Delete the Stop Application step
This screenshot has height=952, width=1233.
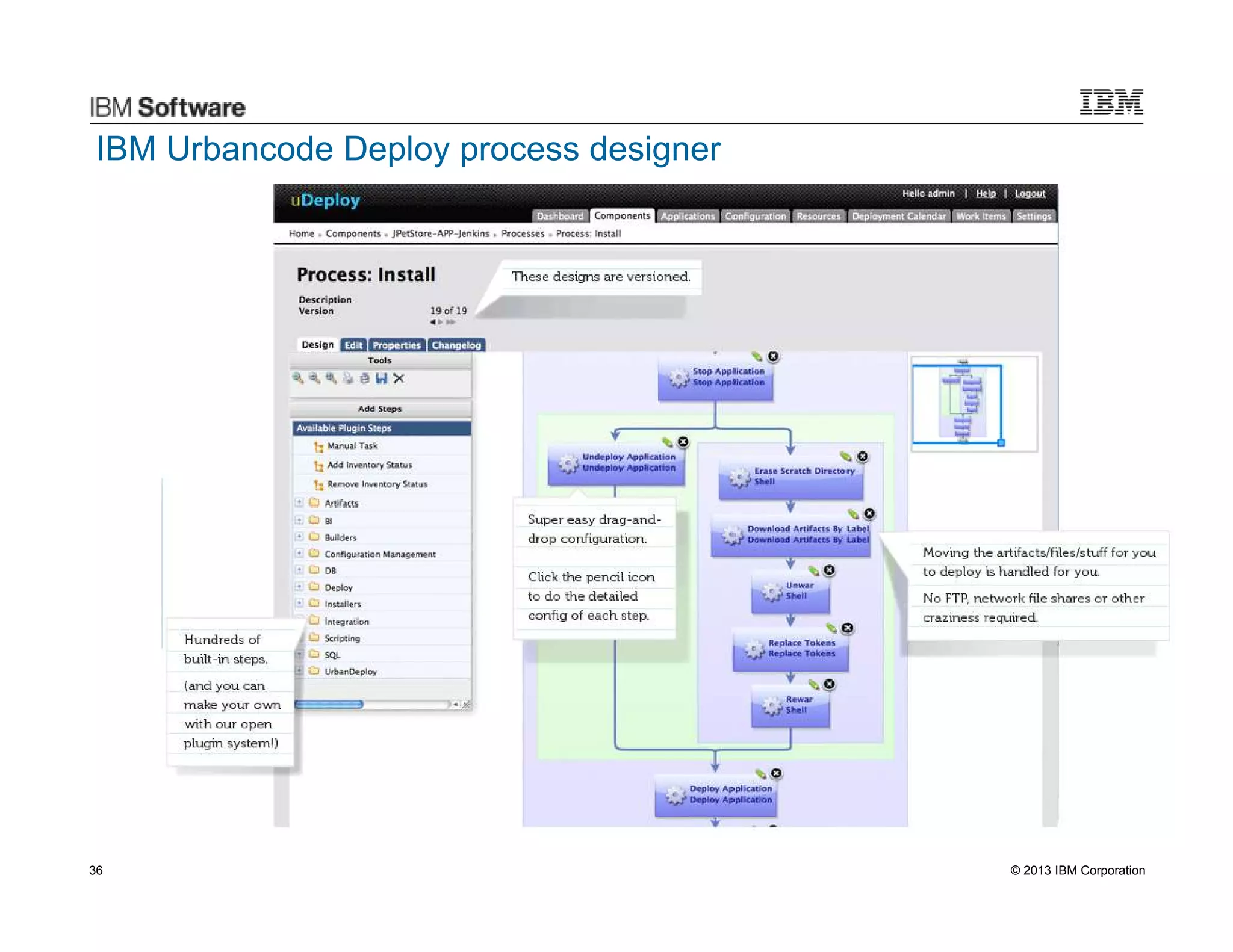[x=773, y=357]
